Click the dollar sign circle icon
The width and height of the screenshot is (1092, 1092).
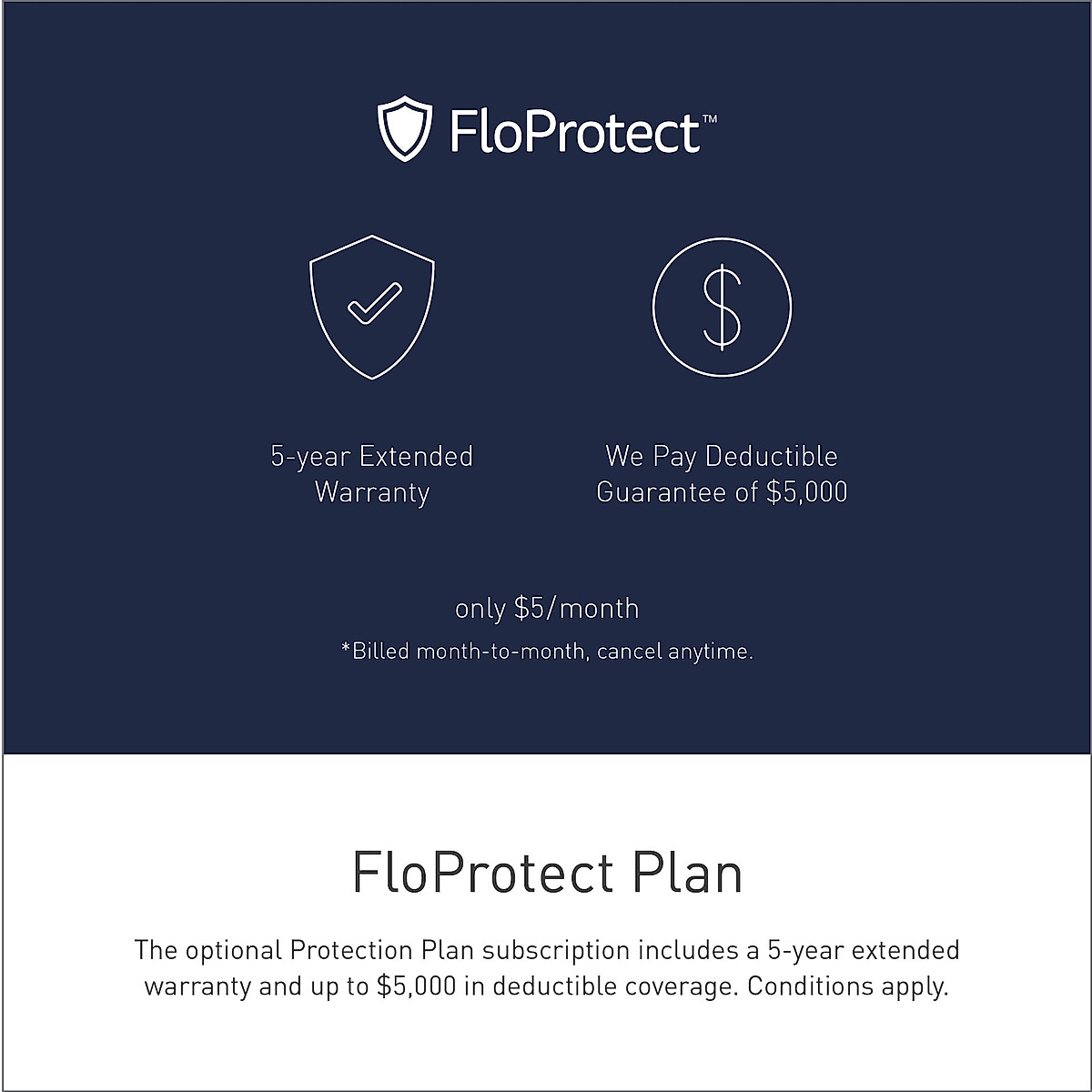(722, 307)
